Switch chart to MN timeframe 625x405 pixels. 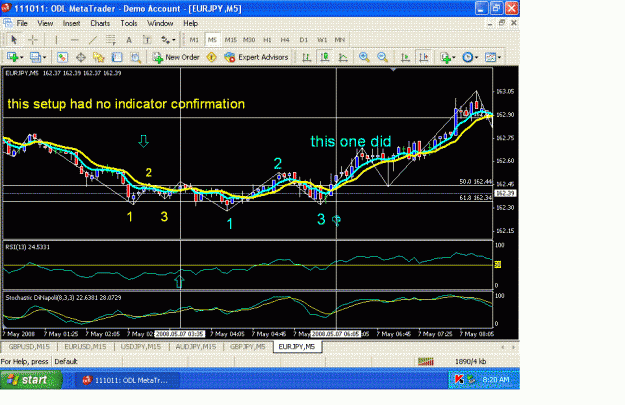pos(340,39)
